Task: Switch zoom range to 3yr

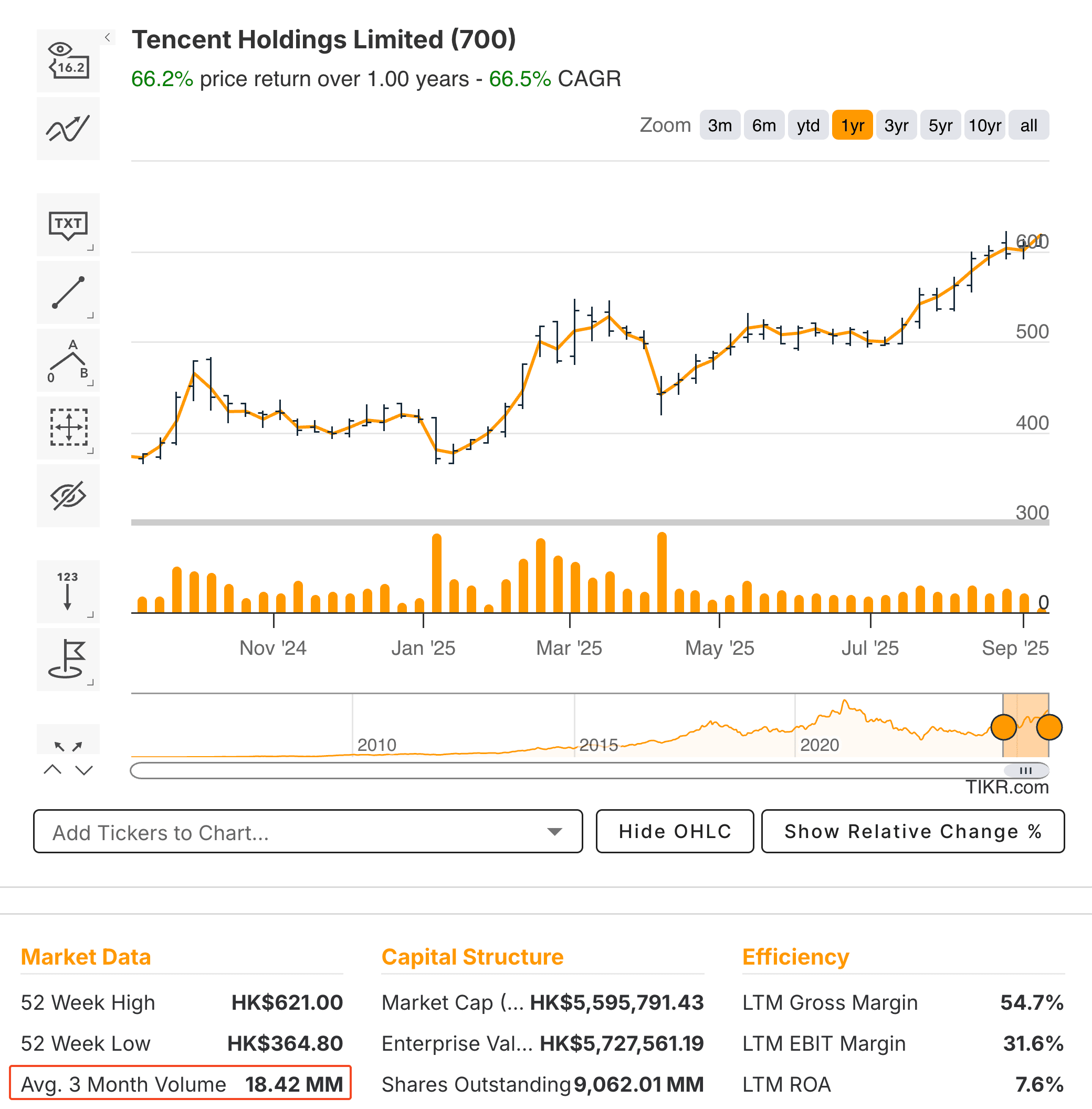Action: [896, 125]
